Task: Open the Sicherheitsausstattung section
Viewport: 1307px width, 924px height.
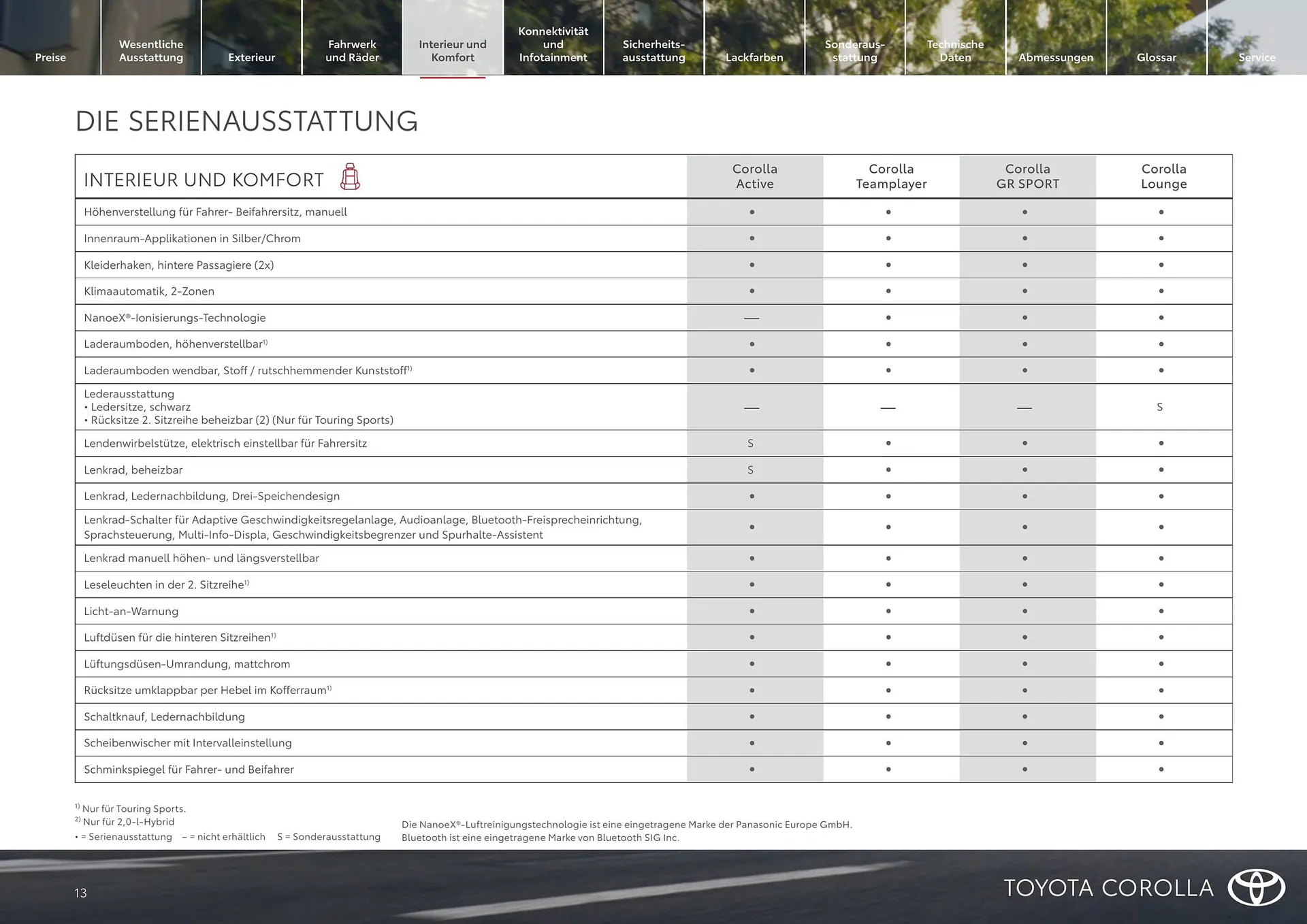Action: coord(653,50)
